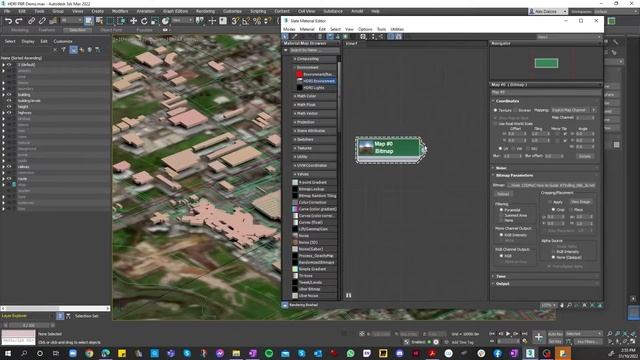Screen dimensions: 640x360
Task: Click the Reload button in Bitmap Parameters
Action: (x=503, y=194)
